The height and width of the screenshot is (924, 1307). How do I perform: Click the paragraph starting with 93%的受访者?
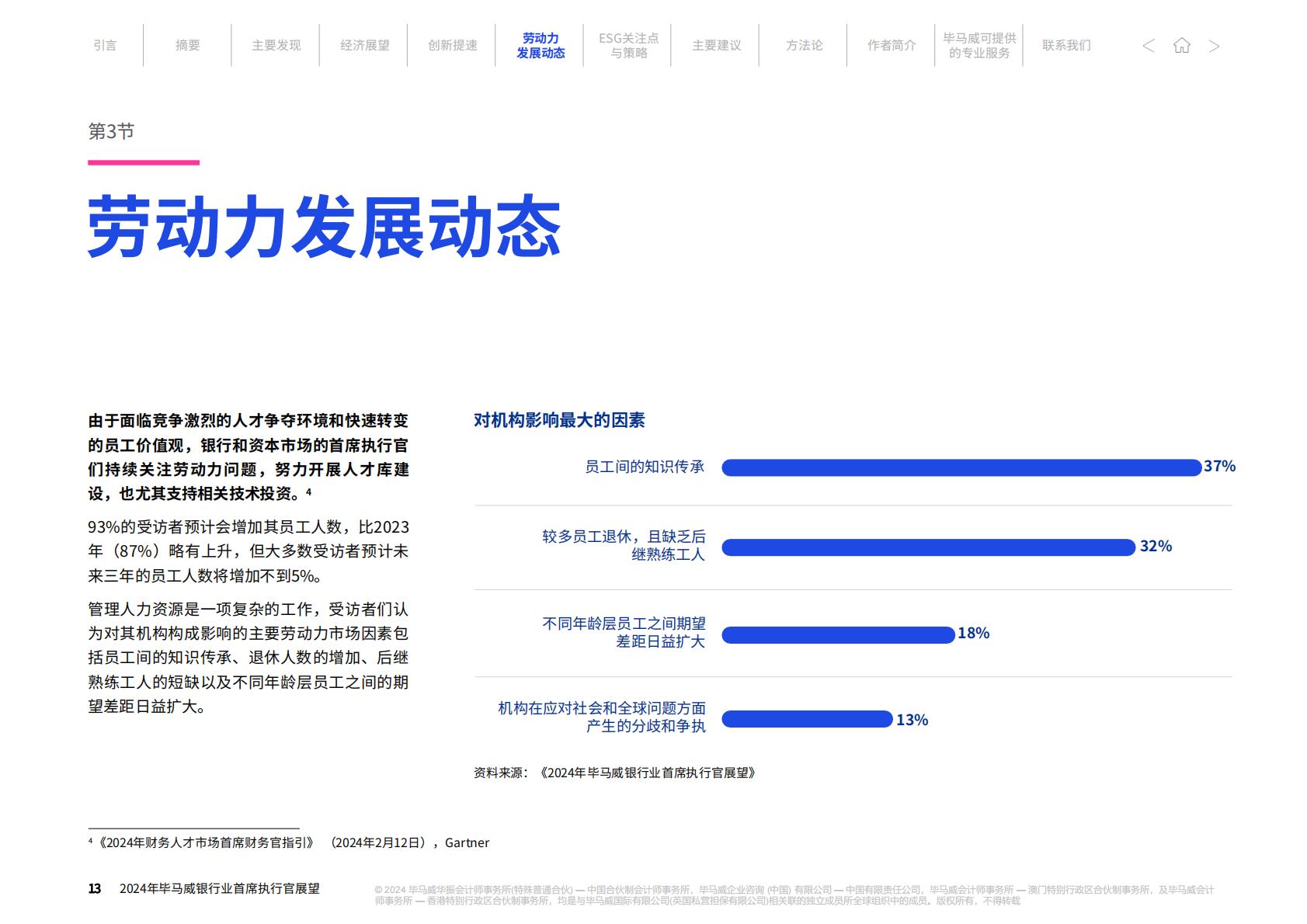[249, 551]
